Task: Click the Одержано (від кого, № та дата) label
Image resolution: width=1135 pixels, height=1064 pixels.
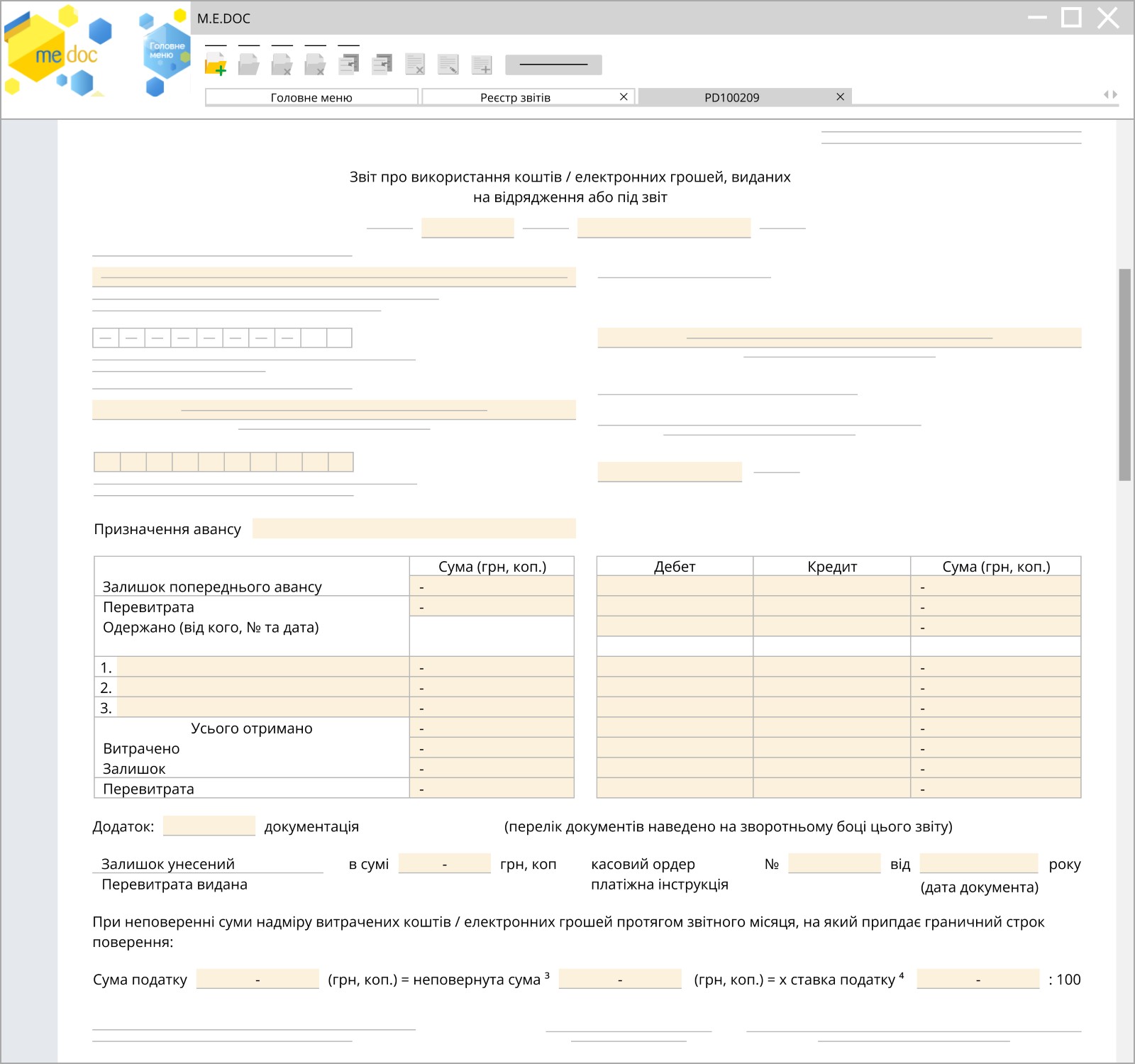Action: point(211,627)
